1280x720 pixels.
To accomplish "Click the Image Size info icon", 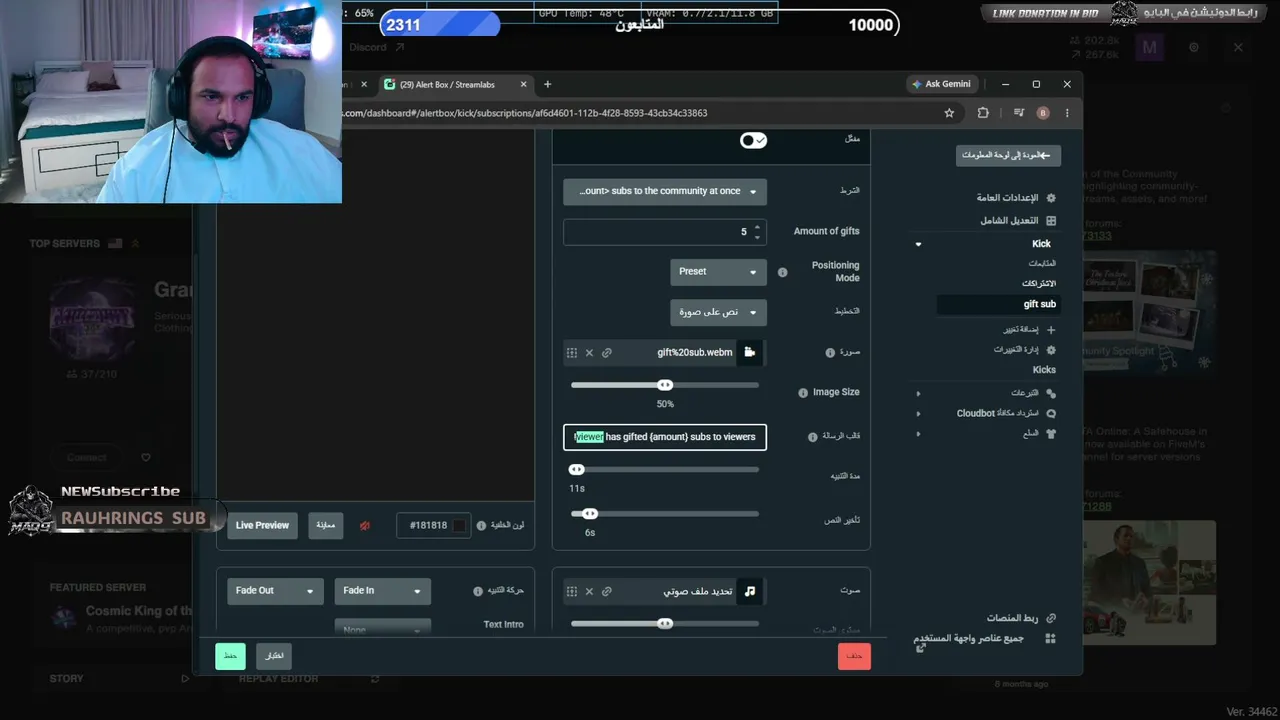I will click(x=803, y=393).
